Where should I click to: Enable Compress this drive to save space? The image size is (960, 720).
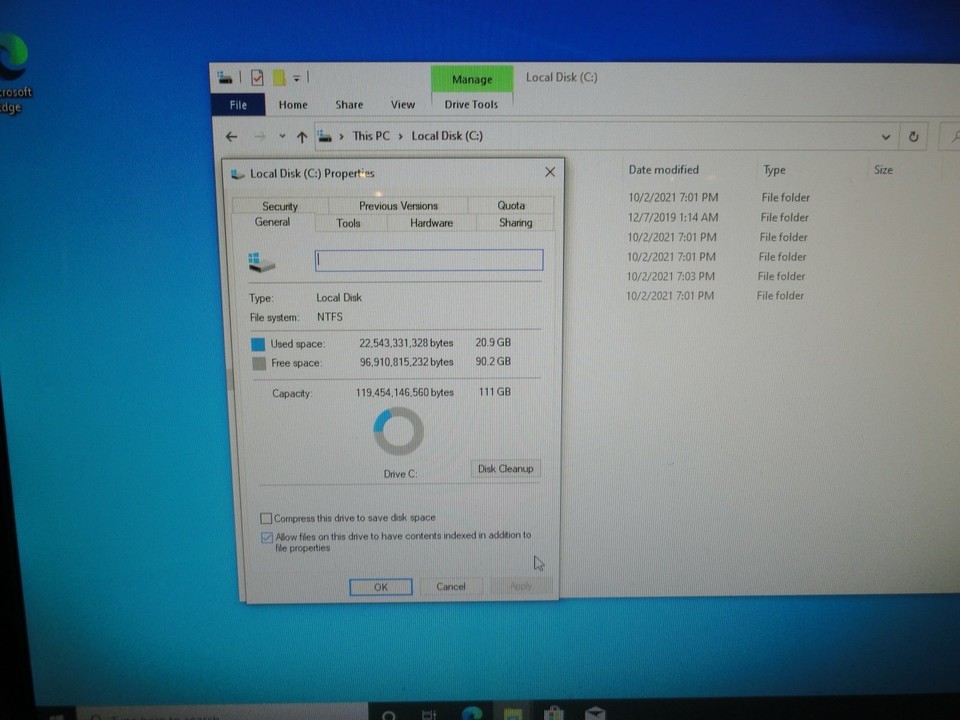pyautogui.click(x=266, y=518)
